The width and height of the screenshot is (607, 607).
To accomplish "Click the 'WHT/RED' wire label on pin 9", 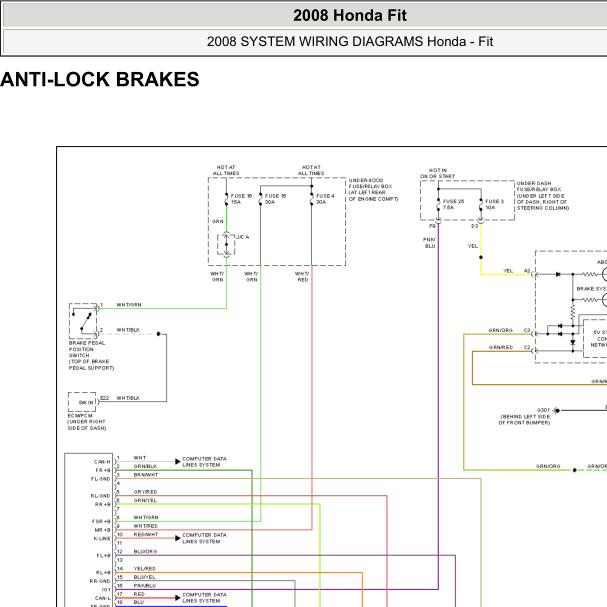I will pos(146,526).
